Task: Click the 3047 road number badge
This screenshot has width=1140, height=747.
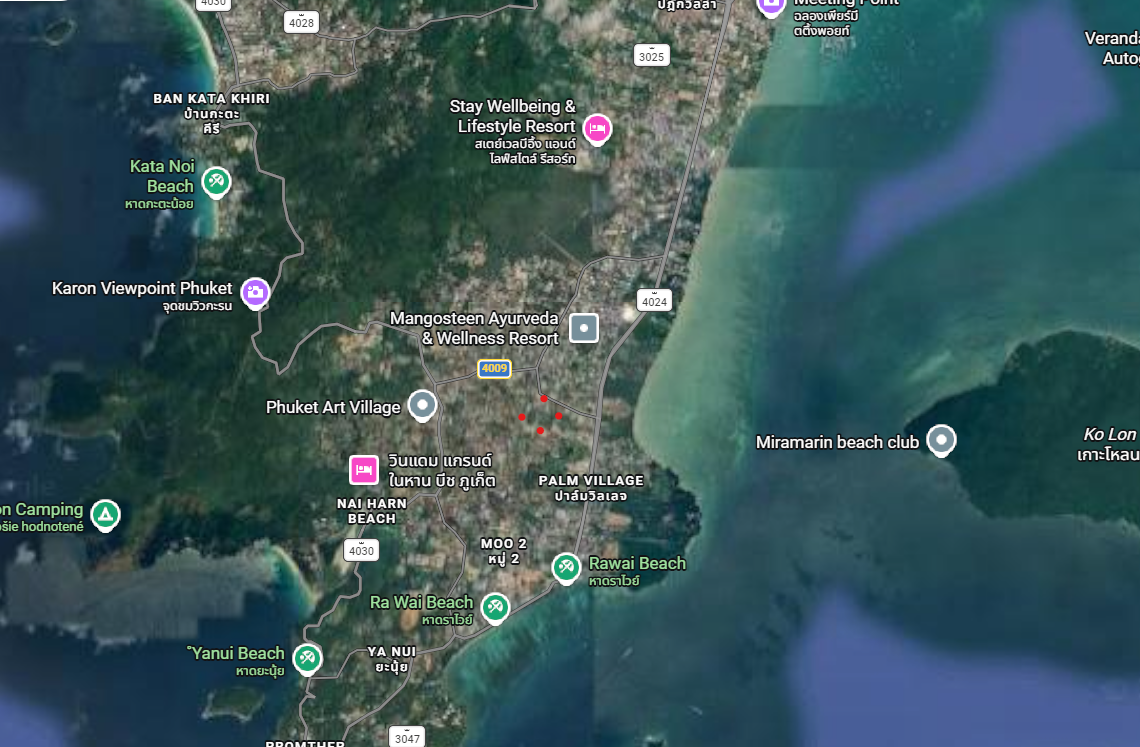Action: 407,738
